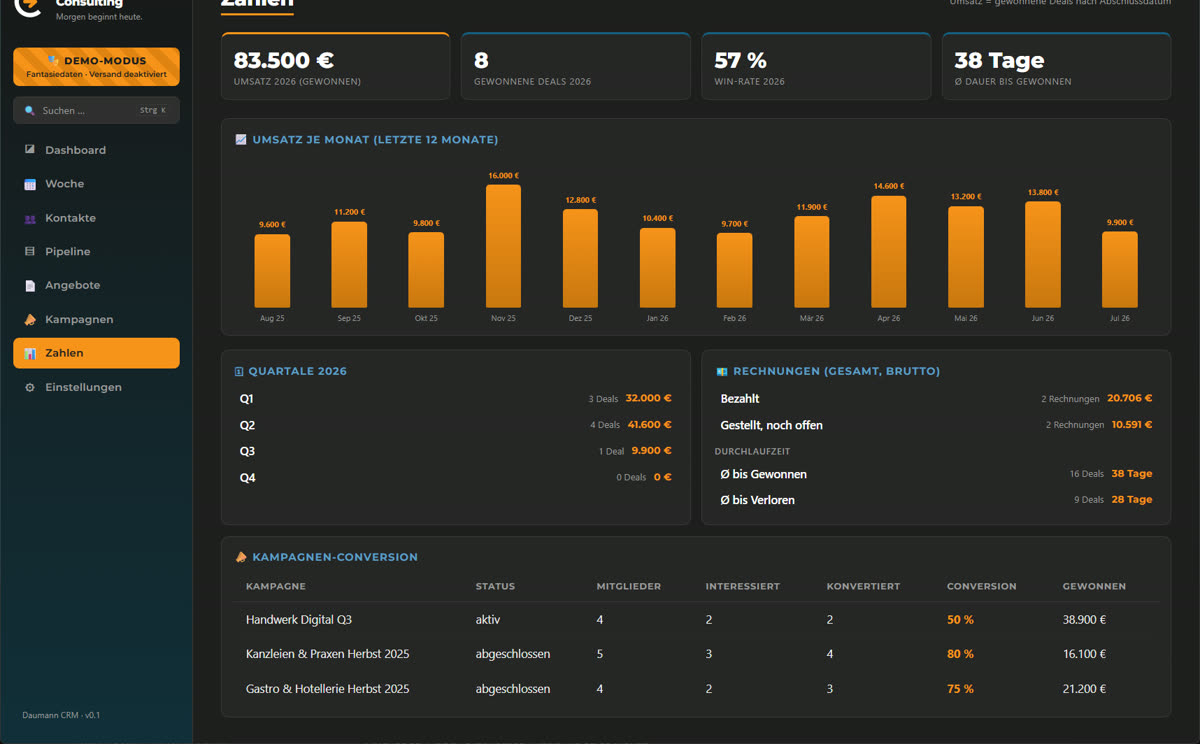Click the Consulting logo icon
The width and height of the screenshot is (1200, 744).
point(27,6)
